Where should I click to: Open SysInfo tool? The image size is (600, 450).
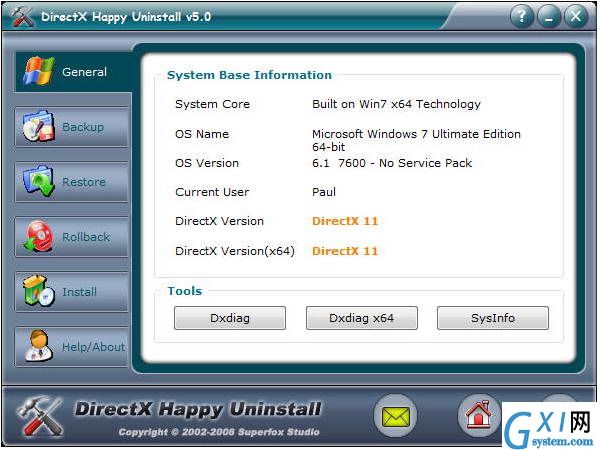pyautogui.click(x=493, y=318)
